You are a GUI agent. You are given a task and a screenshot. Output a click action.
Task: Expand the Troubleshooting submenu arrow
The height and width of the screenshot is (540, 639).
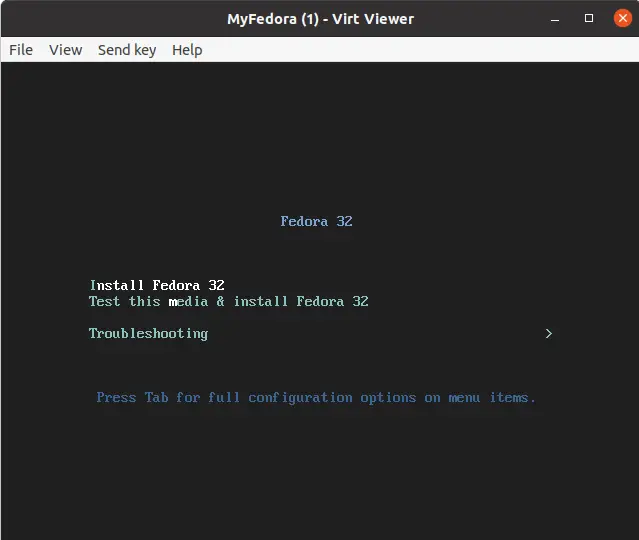click(549, 333)
